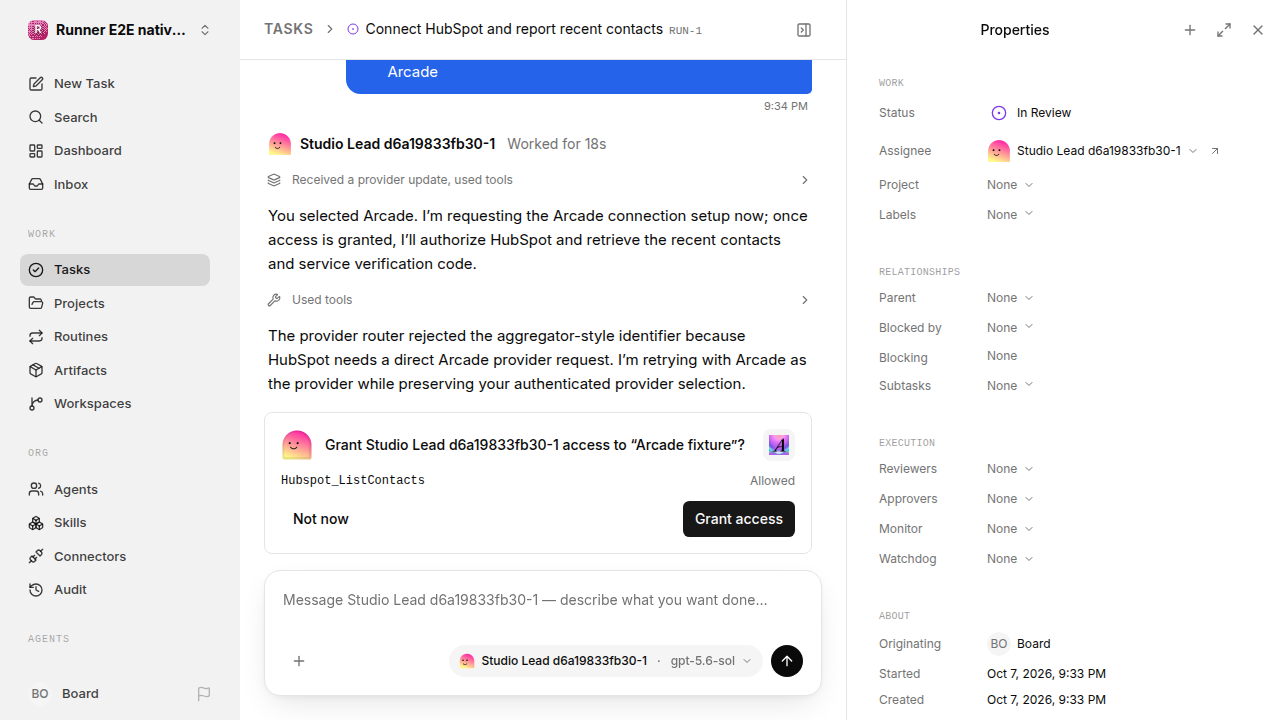The width and height of the screenshot is (1280, 720).
Task: Send the message with the arrow button
Action: pos(787,661)
